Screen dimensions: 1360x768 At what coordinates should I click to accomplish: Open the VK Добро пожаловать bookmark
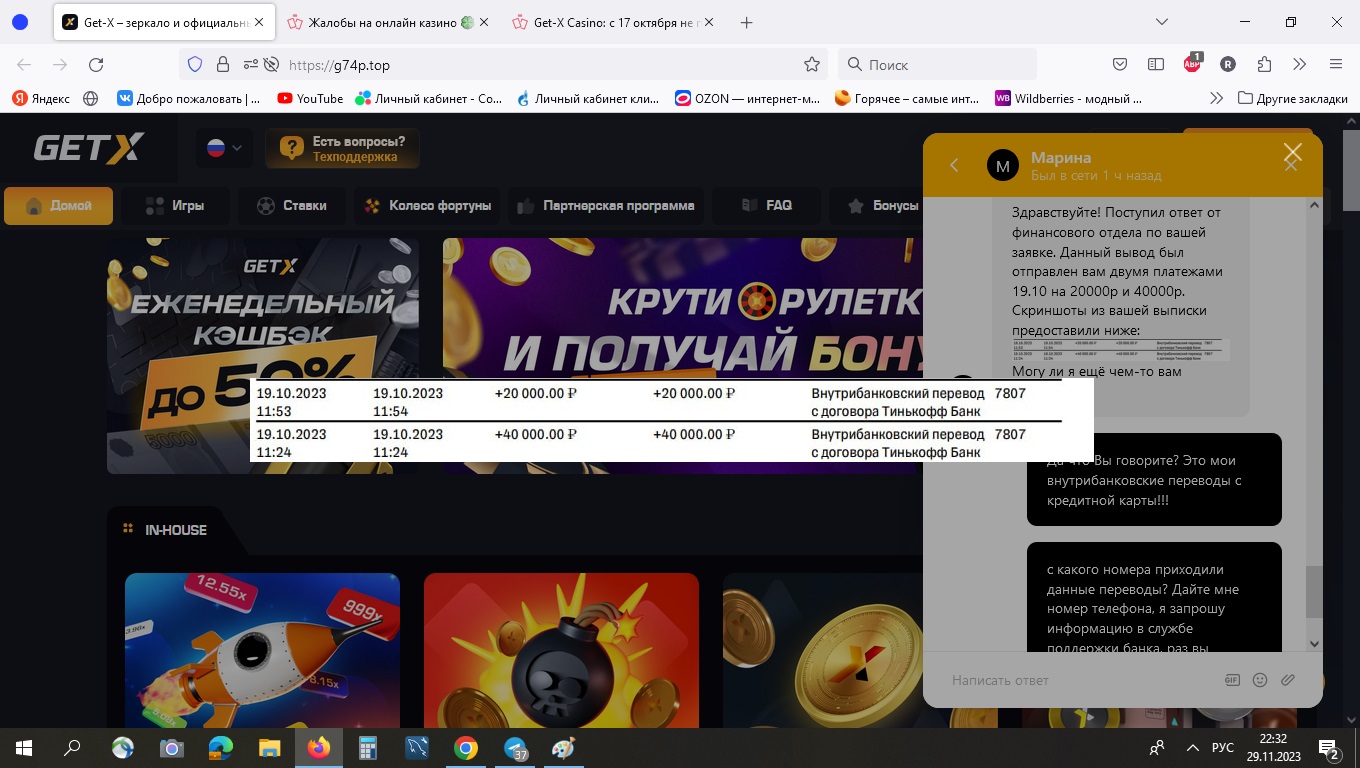(x=188, y=98)
